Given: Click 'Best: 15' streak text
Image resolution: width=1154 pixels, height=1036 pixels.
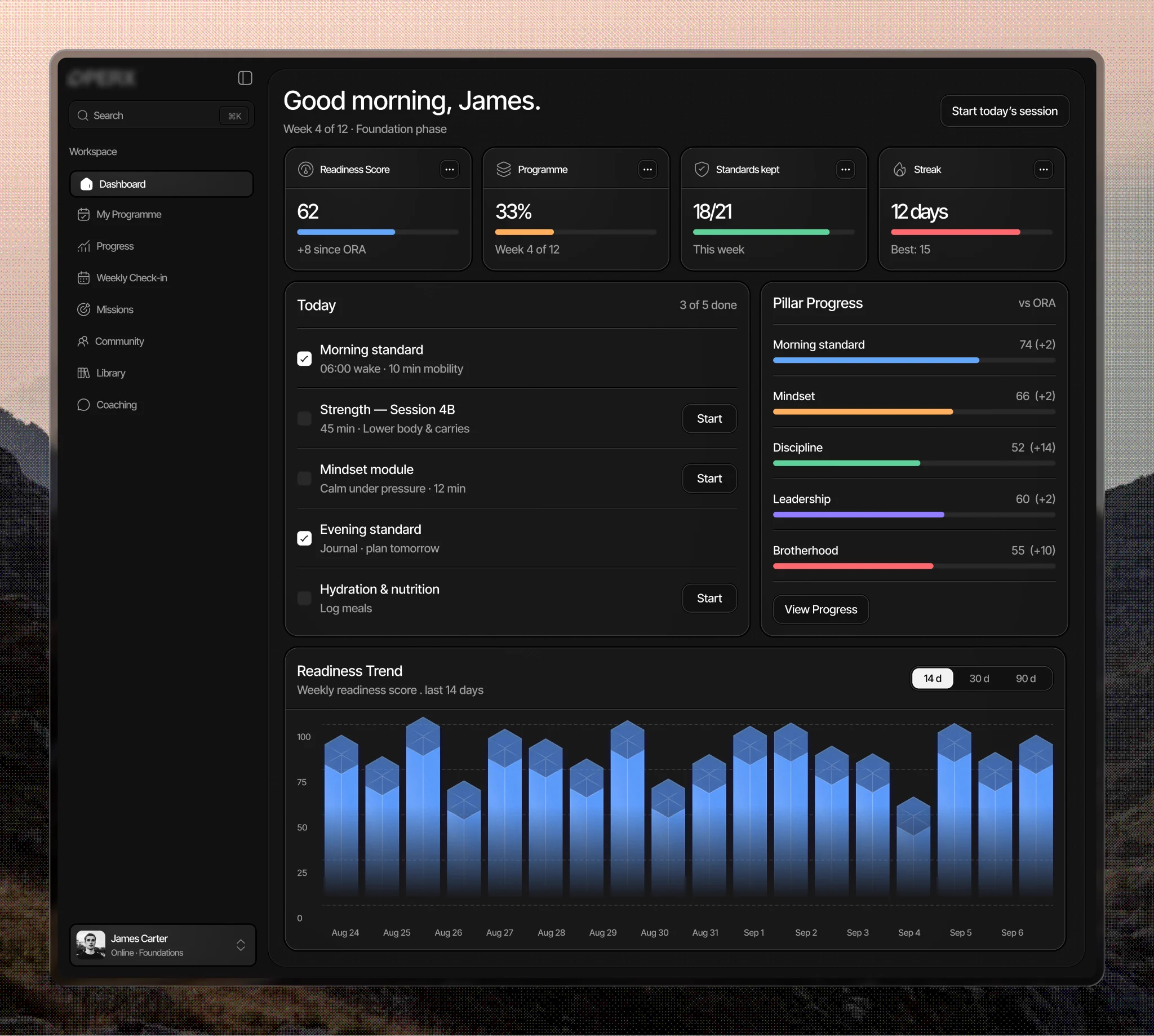Looking at the screenshot, I should pos(911,250).
